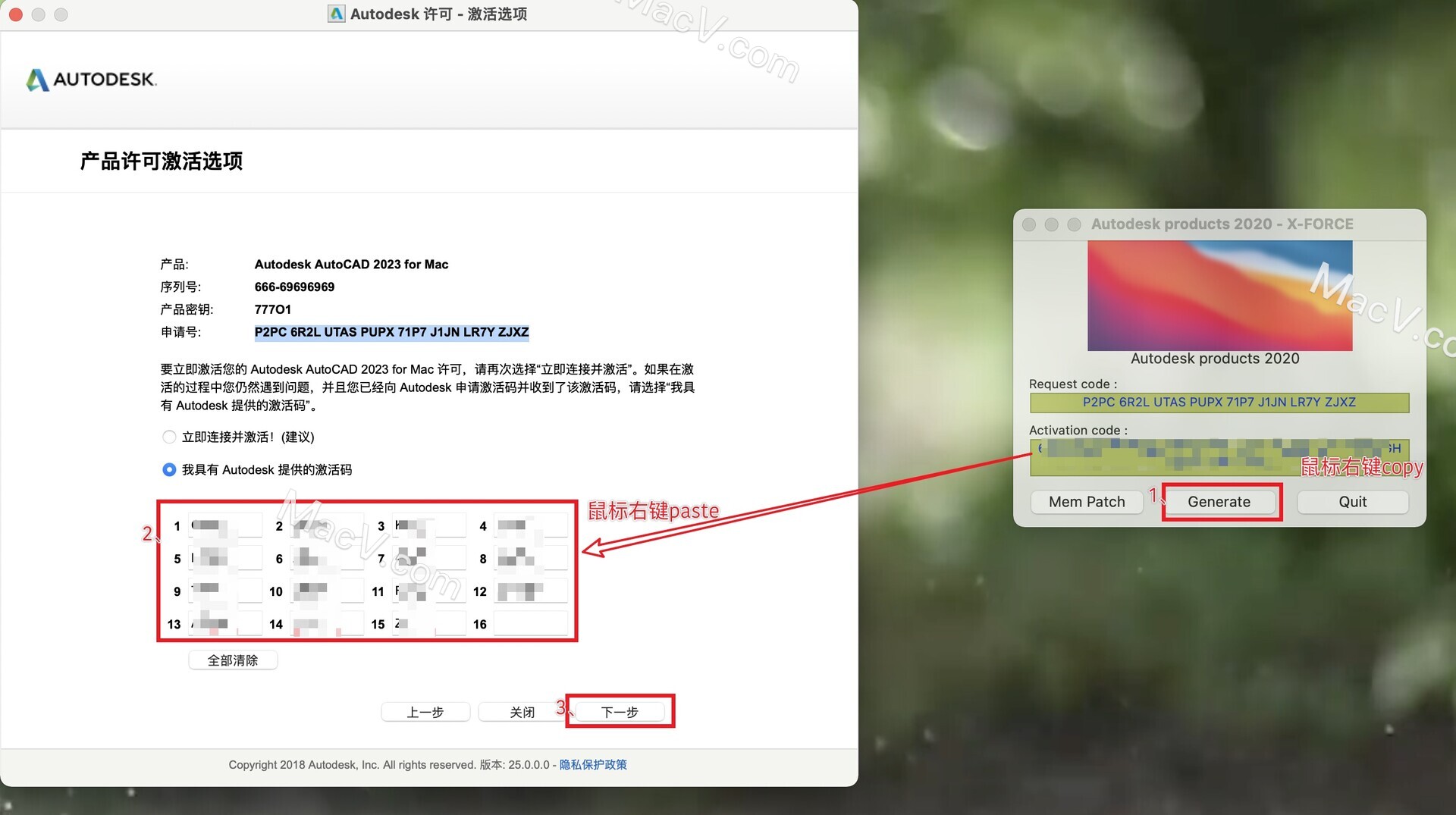The image size is (1456, 815).
Task: Click the product key value 777O1
Action: pos(272,309)
